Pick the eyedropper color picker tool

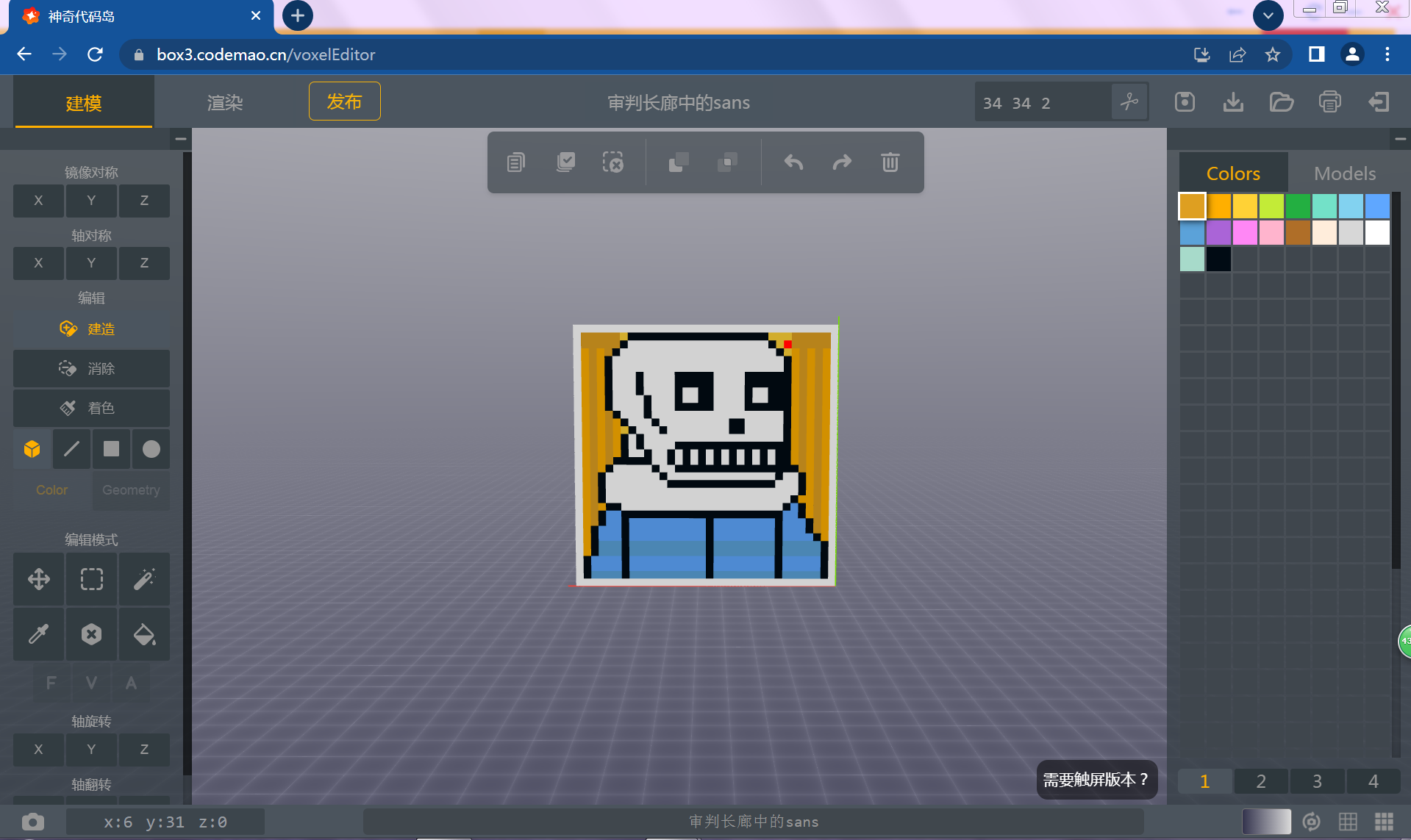coord(39,633)
